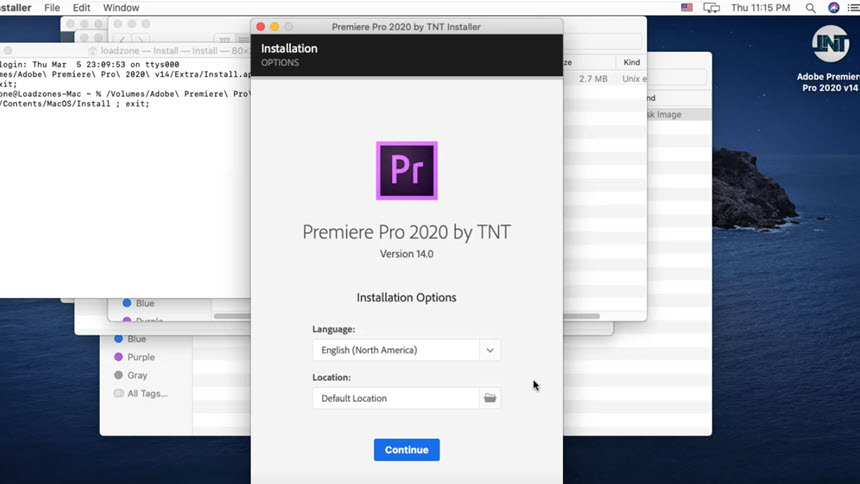Click the Default Location field
The image size is (860, 484).
tap(396, 398)
